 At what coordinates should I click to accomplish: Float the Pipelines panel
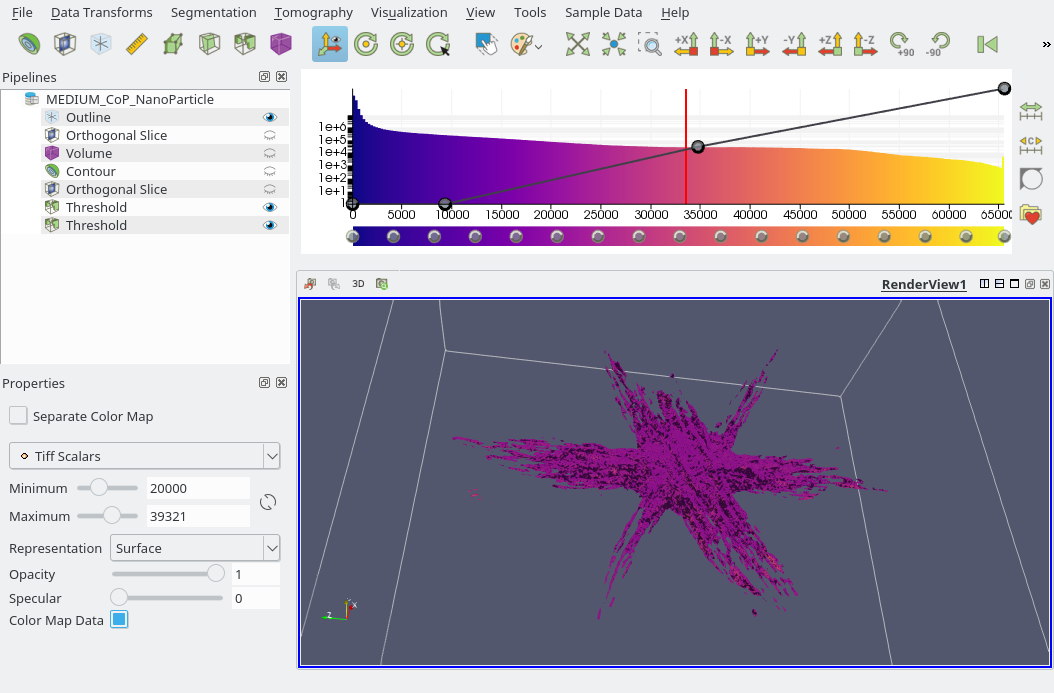(264, 77)
